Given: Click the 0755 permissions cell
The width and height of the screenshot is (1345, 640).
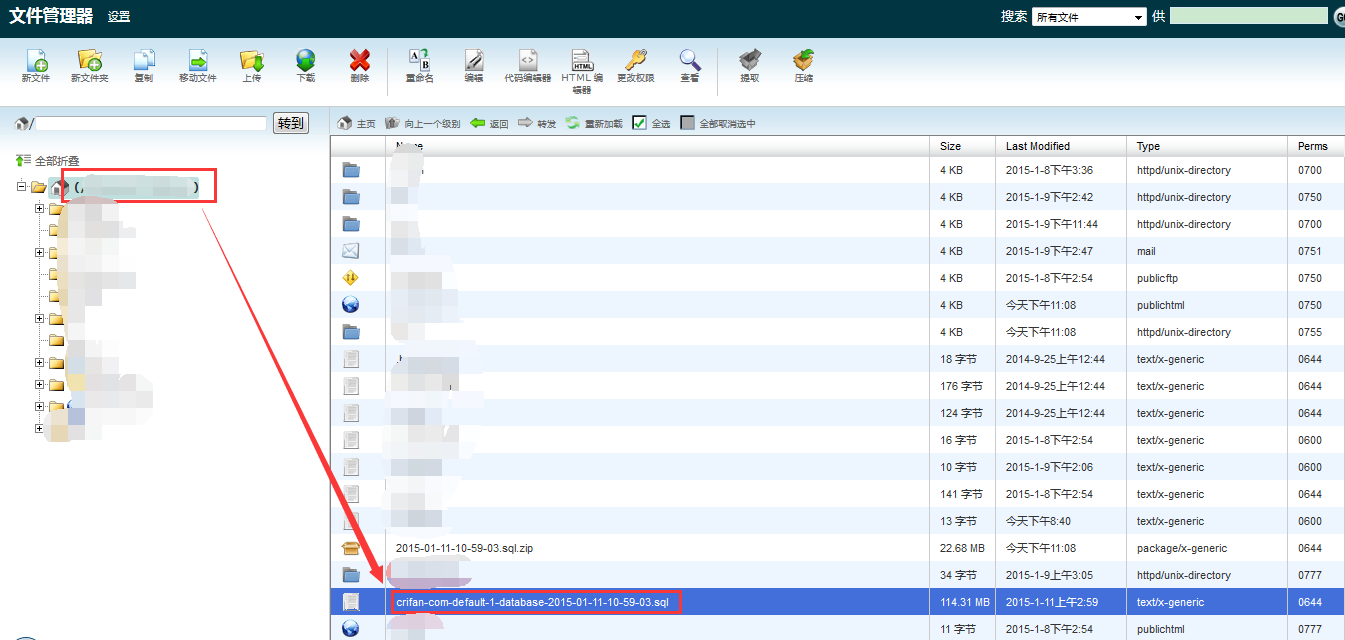Looking at the screenshot, I should (x=1310, y=332).
